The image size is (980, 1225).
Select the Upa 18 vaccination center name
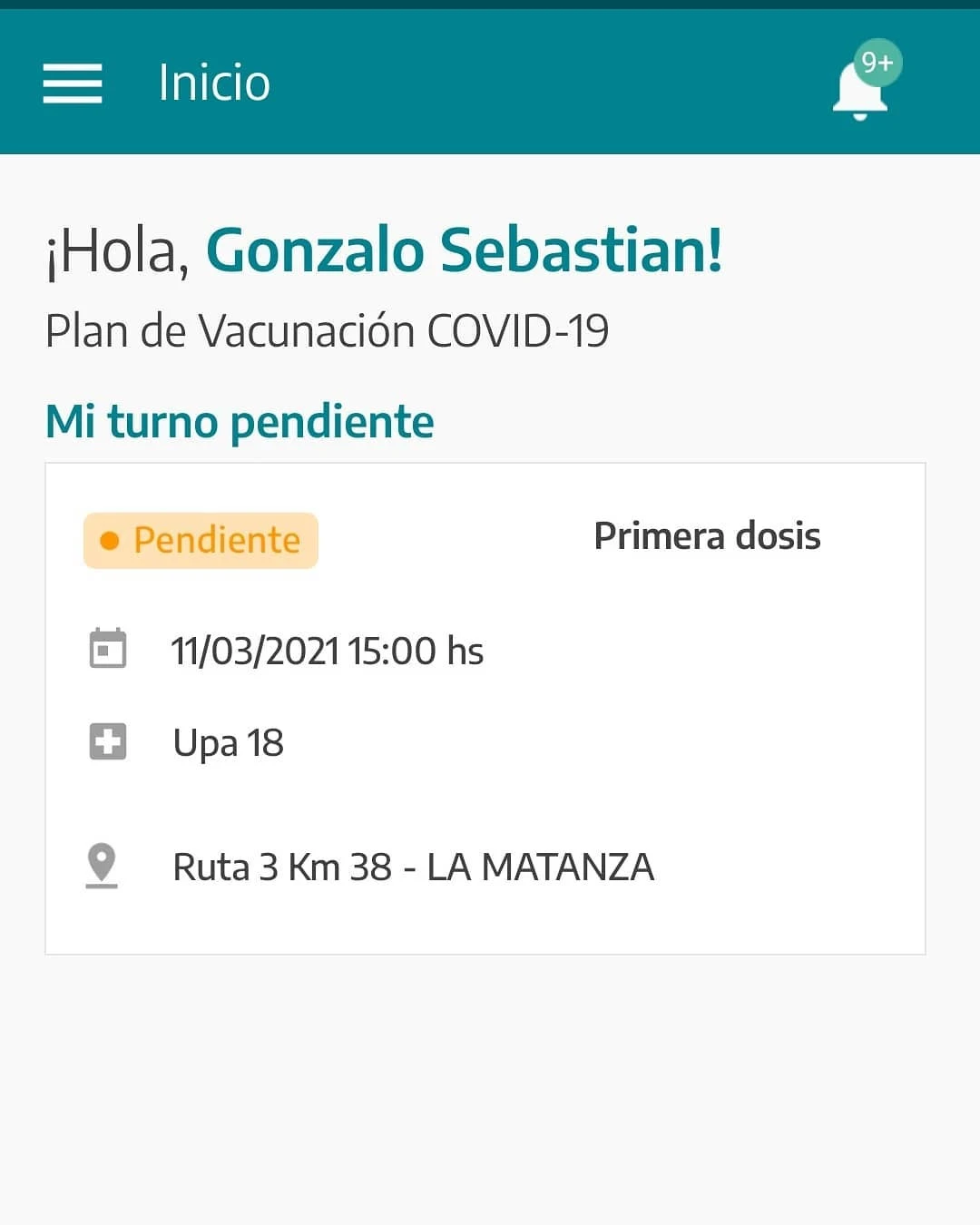click(x=229, y=743)
